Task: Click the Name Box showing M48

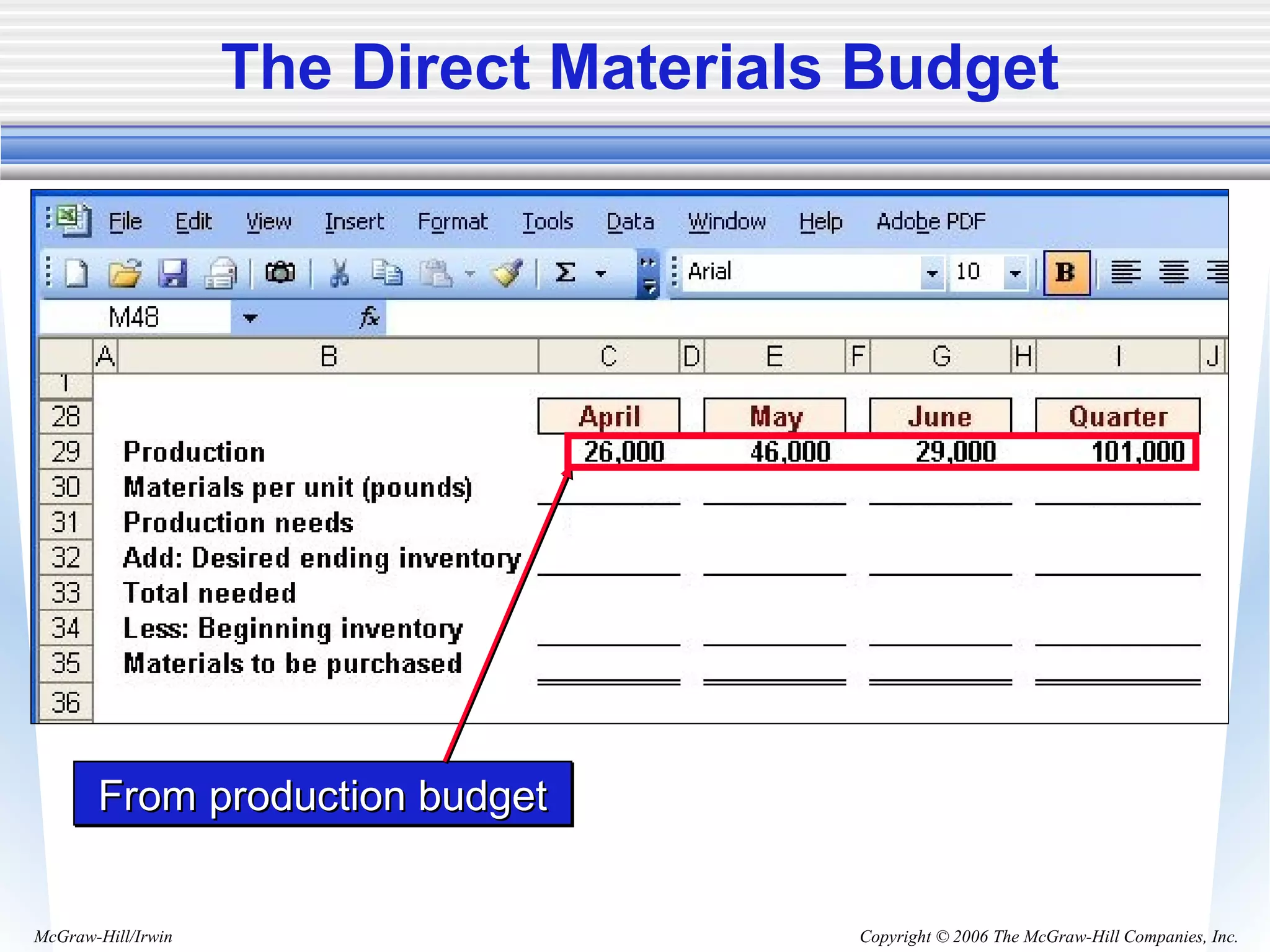Action: [135, 317]
